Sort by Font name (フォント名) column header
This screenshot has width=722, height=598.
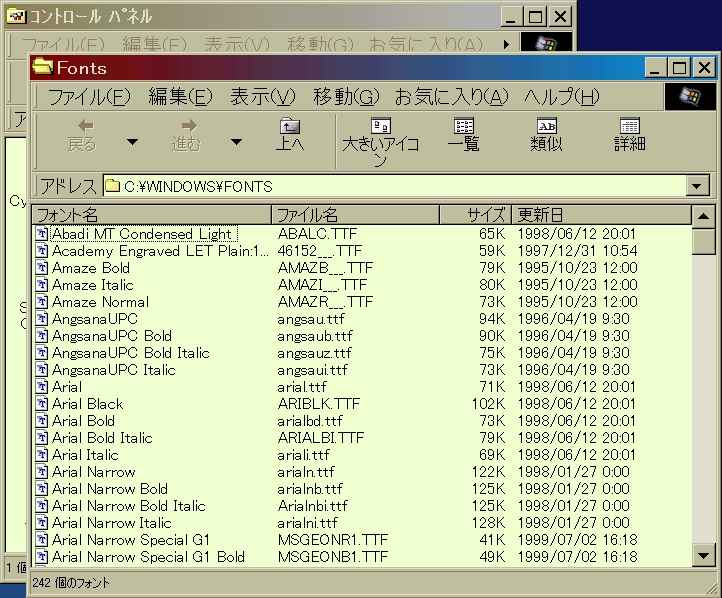point(152,215)
